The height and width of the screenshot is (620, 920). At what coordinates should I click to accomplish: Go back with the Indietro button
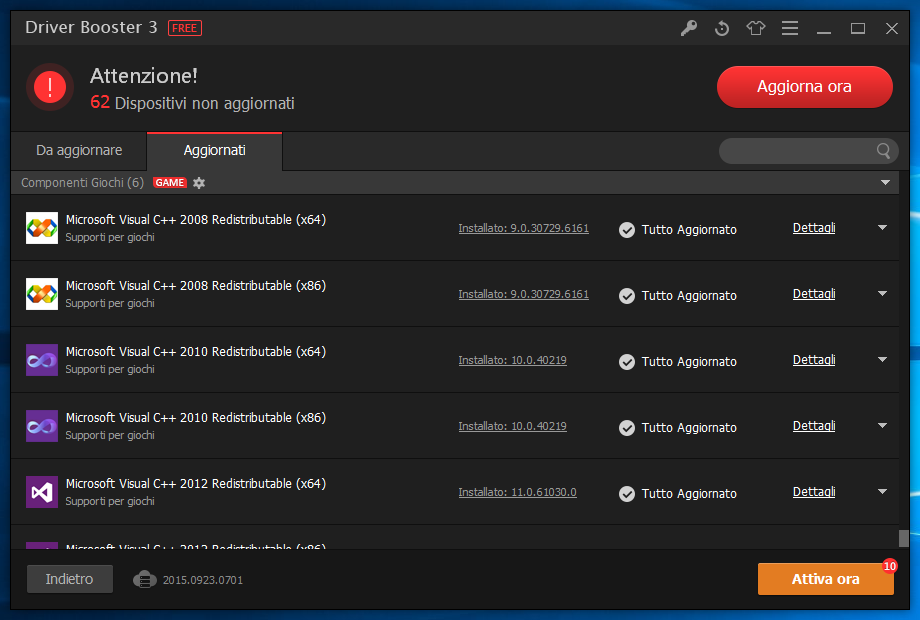[x=70, y=579]
